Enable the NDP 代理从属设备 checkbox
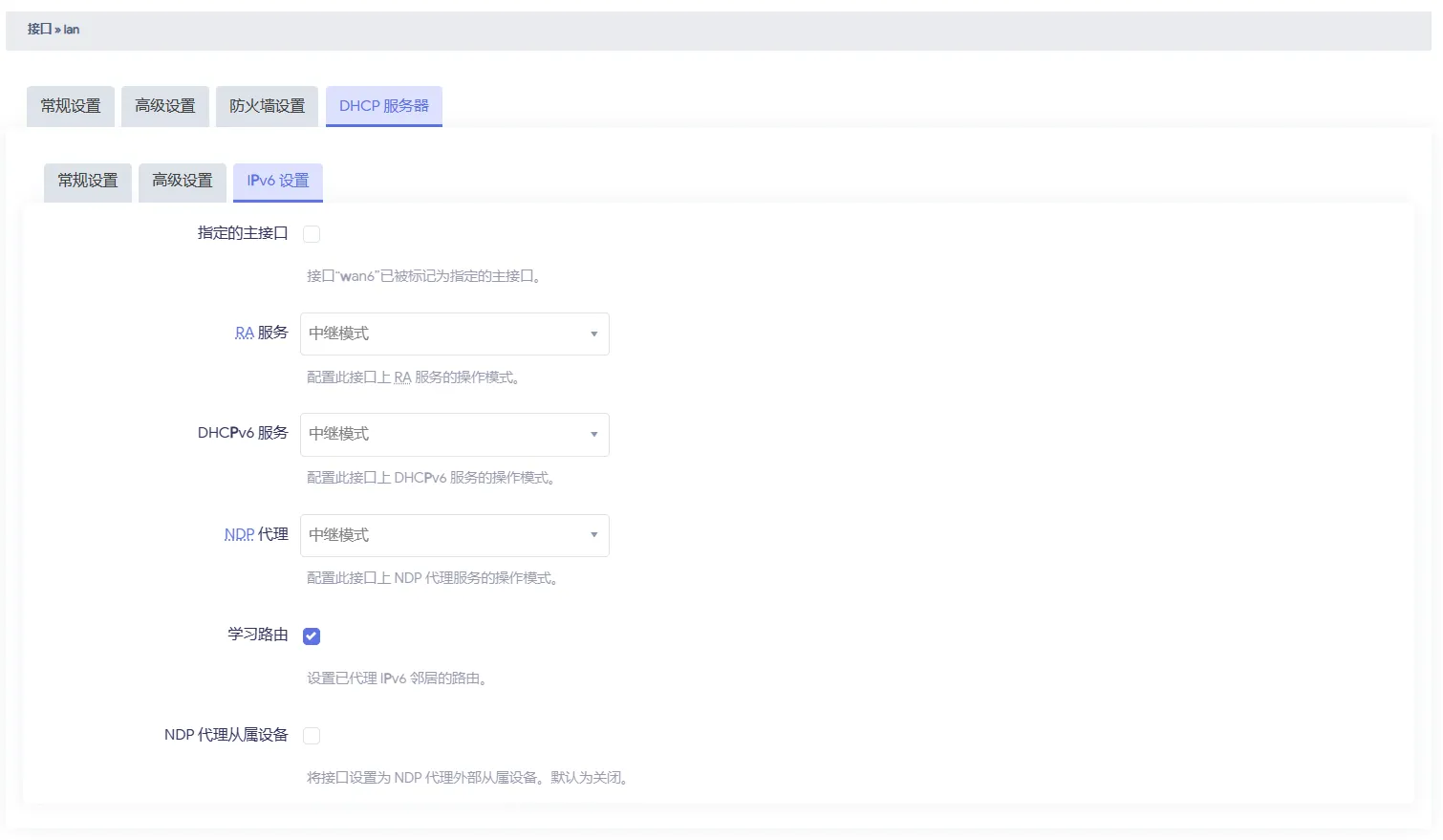Screen dimensions: 1443x840 pyautogui.click(x=312, y=736)
